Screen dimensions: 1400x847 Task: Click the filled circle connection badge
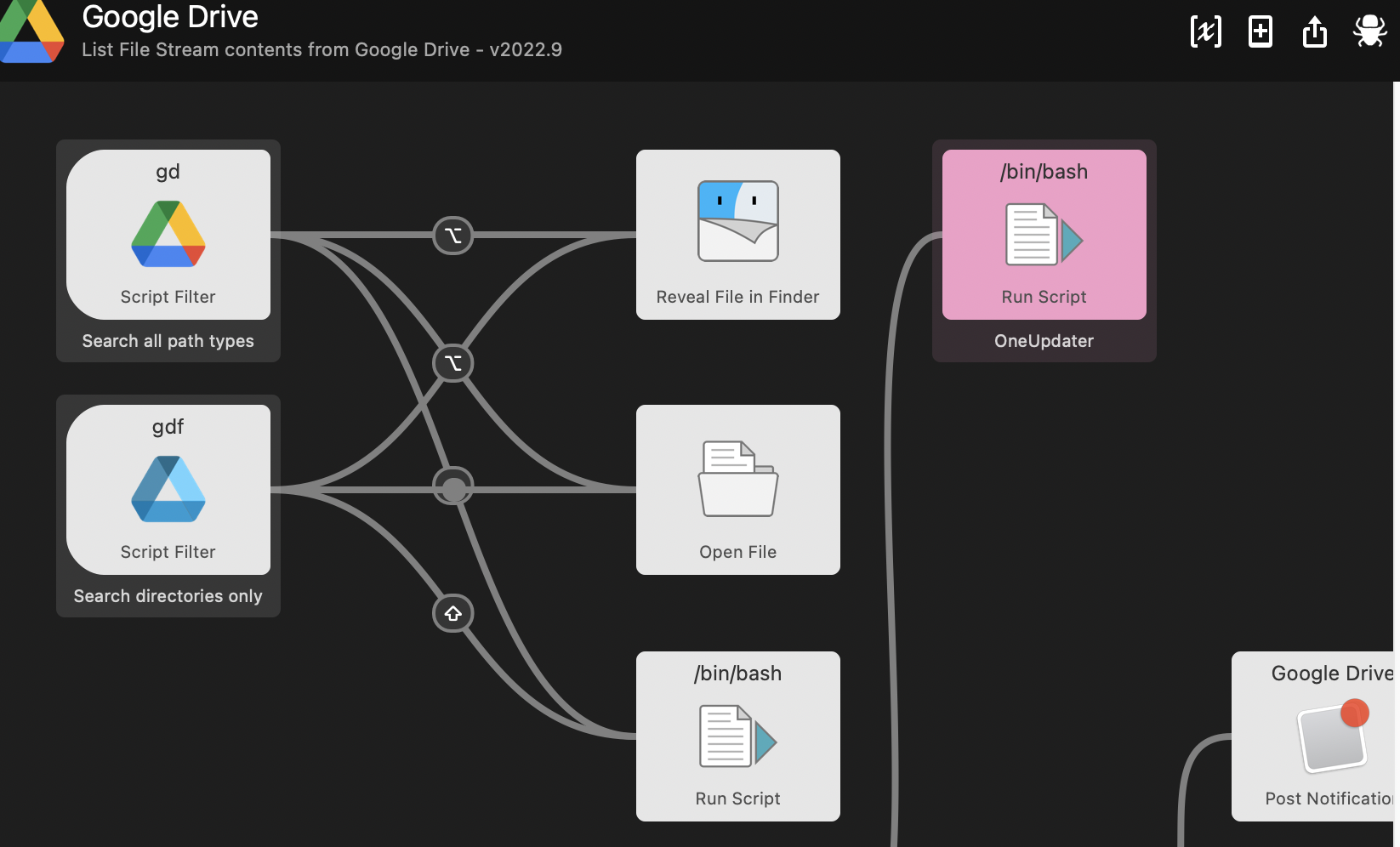[x=453, y=486]
